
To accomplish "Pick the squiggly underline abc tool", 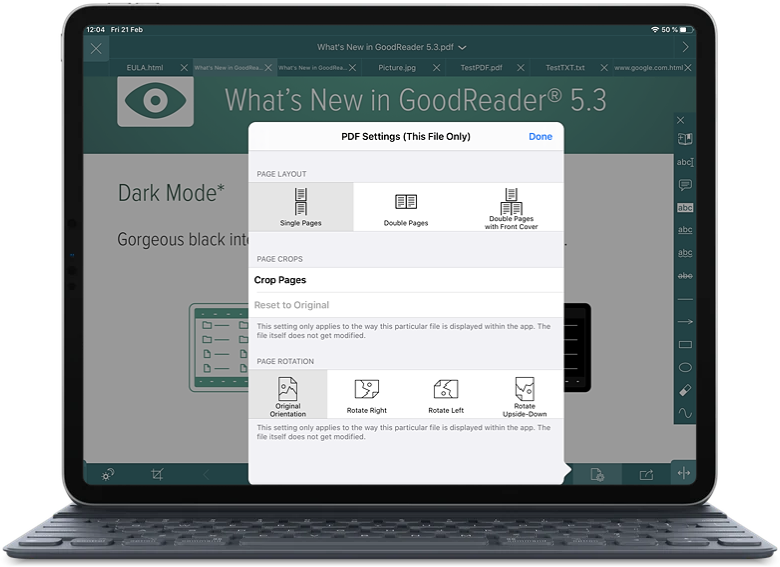I will tap(685, 253).
